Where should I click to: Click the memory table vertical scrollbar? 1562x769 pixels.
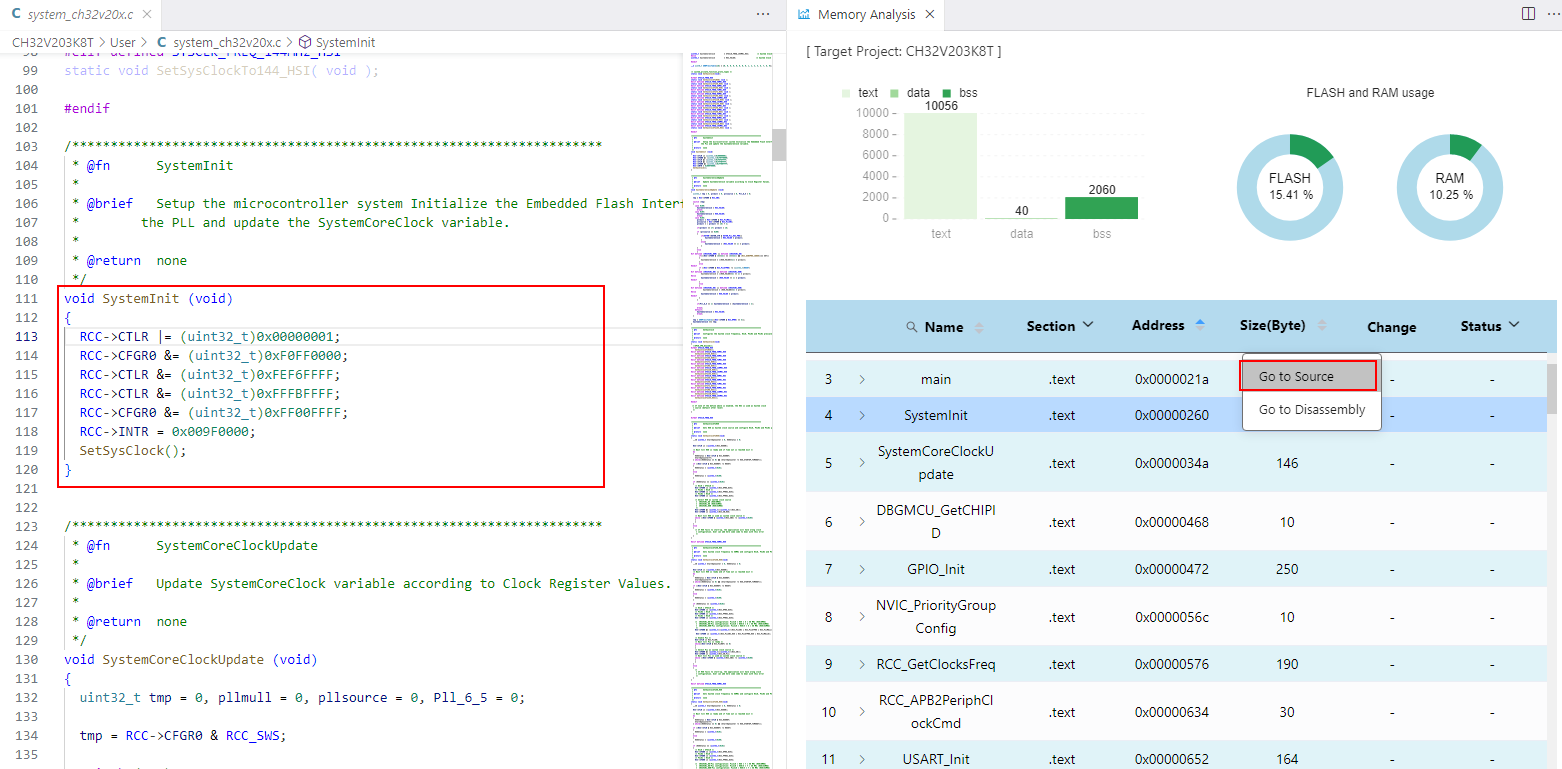pyautogui.click(x=1552, y=388)
